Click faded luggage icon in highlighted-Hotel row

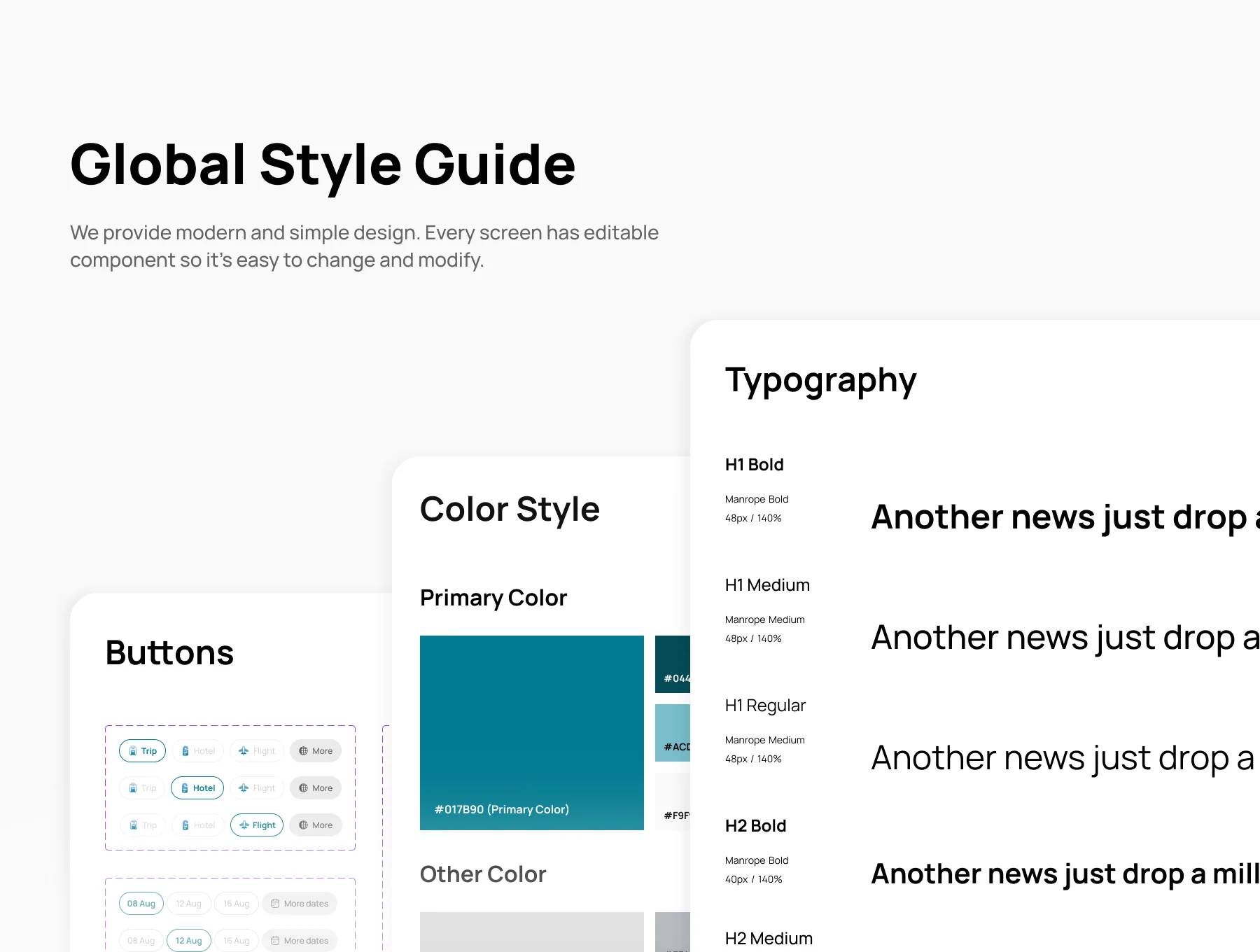click(133, 788)
